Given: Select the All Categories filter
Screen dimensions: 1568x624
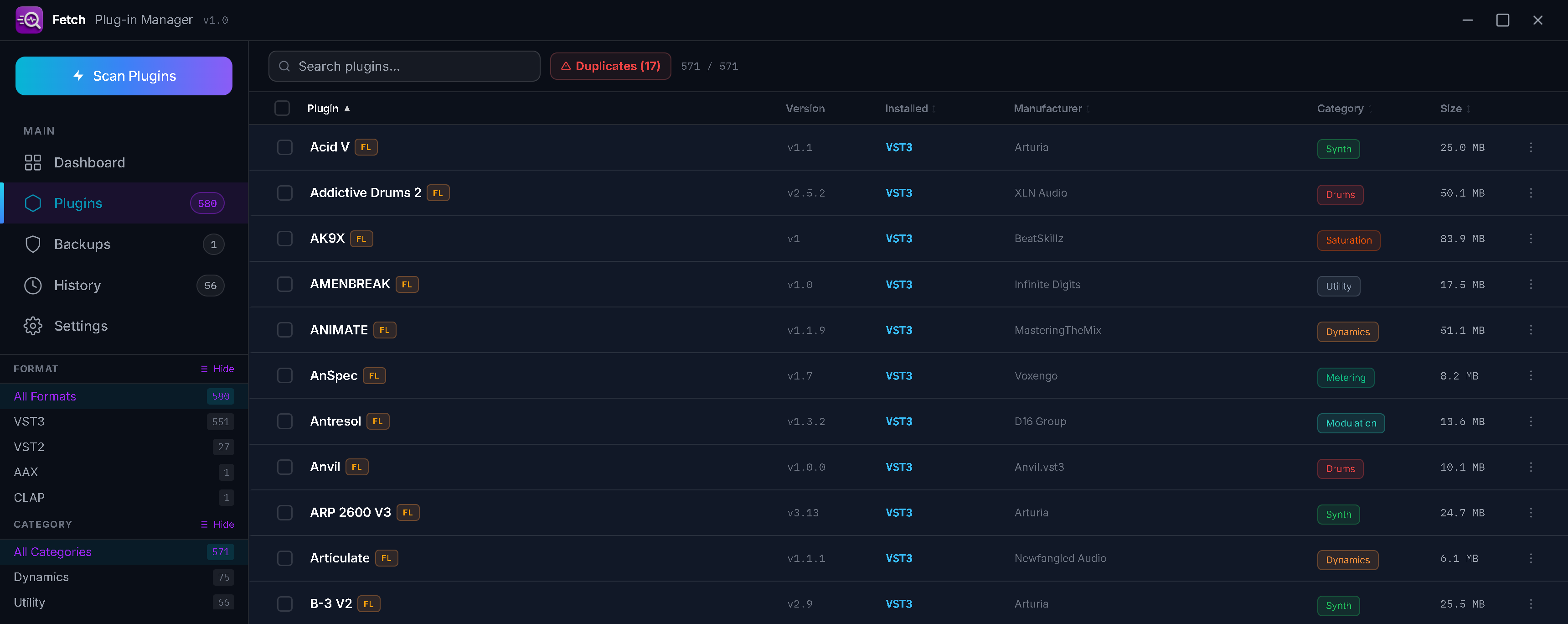Looking at the screenshot, I should click(124, 552).
